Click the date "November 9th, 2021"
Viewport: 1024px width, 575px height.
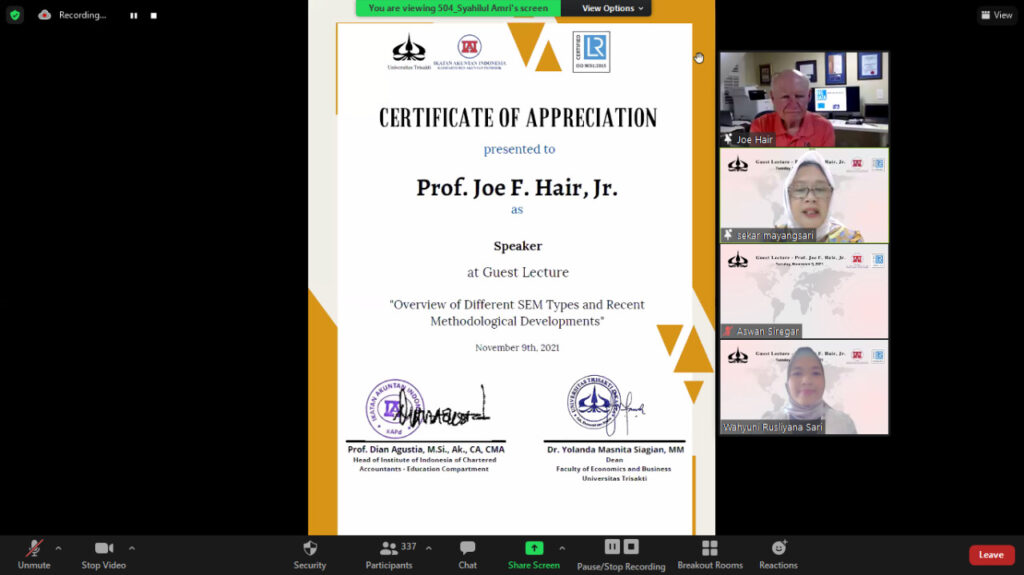pyautogui.click(x=517, y=348)
